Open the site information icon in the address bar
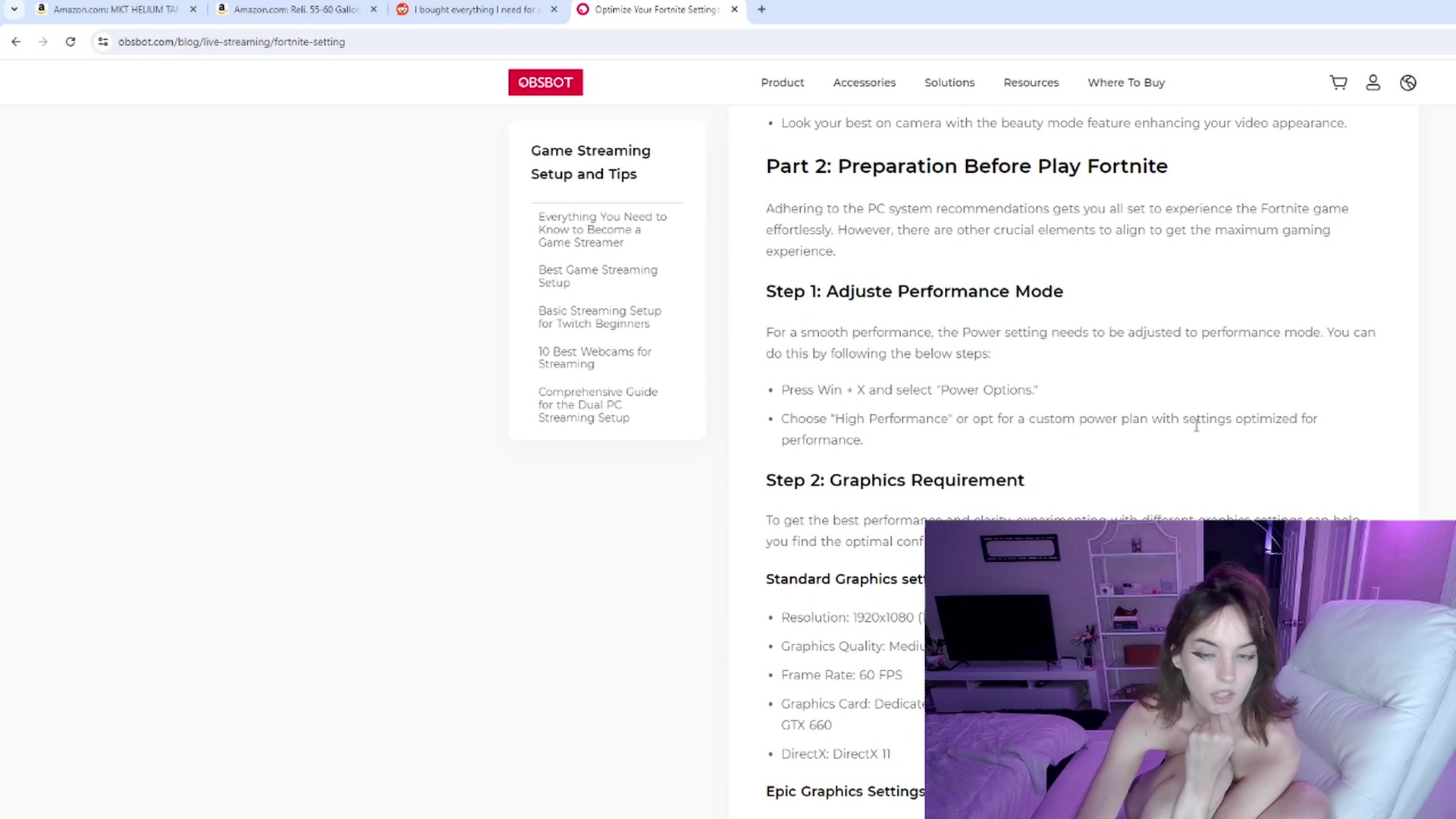This screenshot has width=1456, height=819. (x=103, y=42)
